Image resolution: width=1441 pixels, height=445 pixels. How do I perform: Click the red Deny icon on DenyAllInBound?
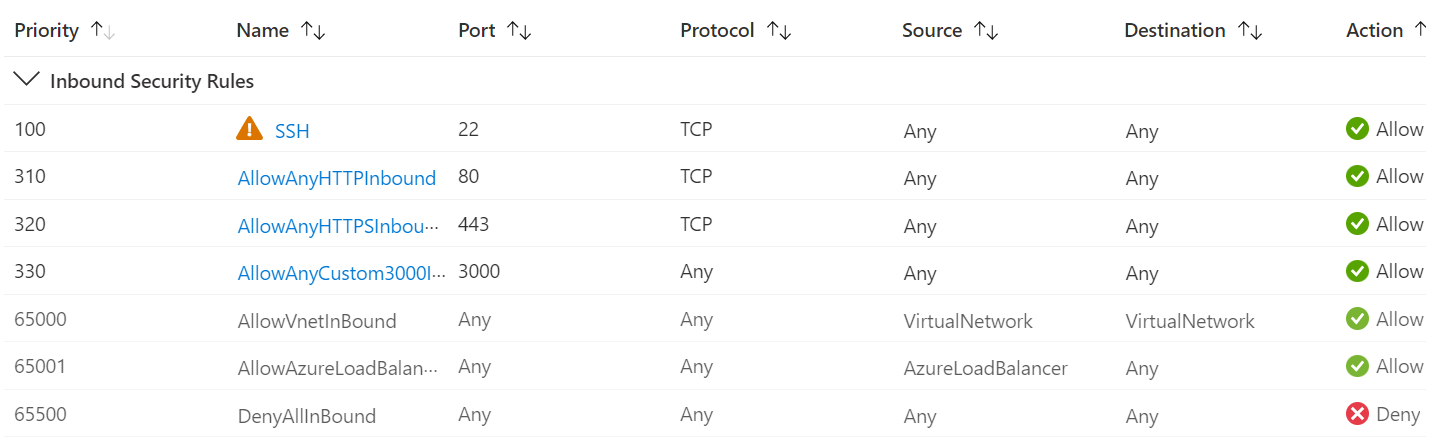(x=1357, y=414)
